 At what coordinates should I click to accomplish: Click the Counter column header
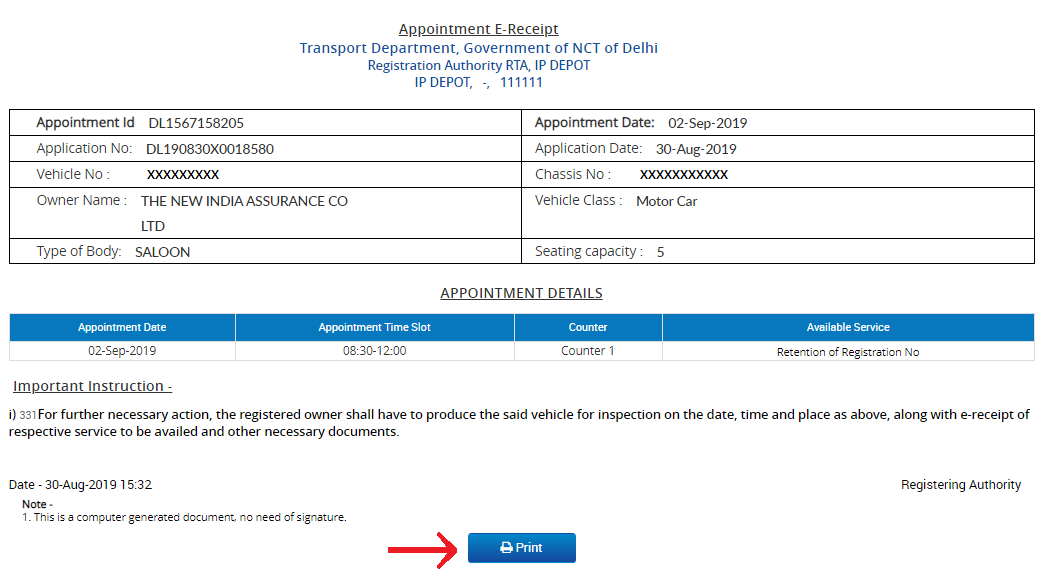pos(588,327)
